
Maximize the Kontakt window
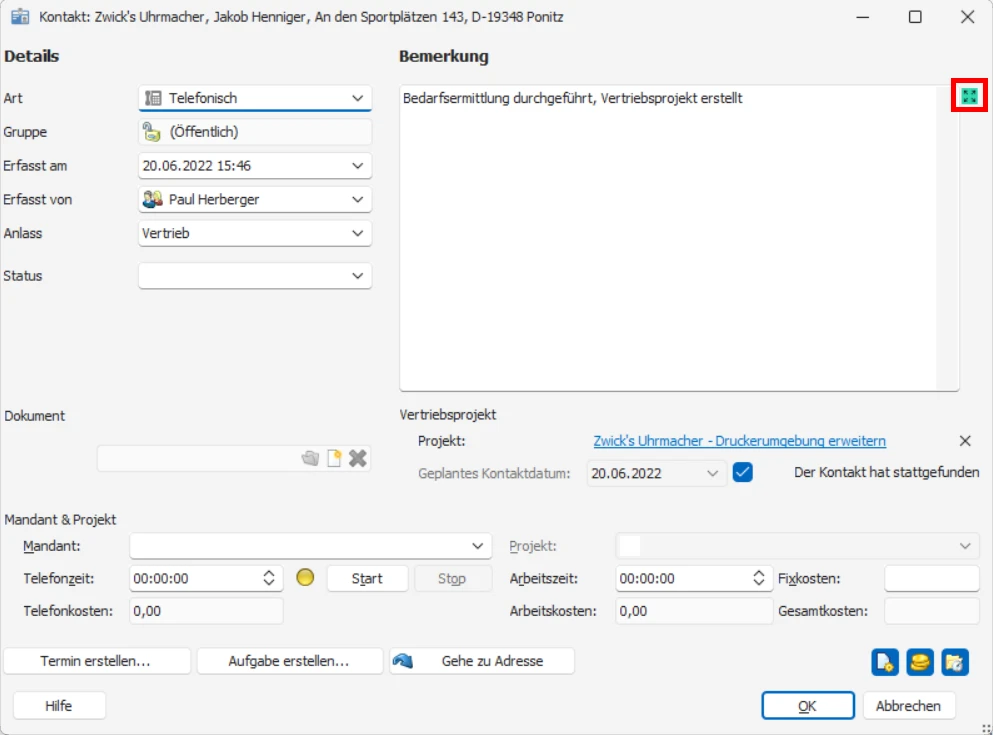[915, 17]
